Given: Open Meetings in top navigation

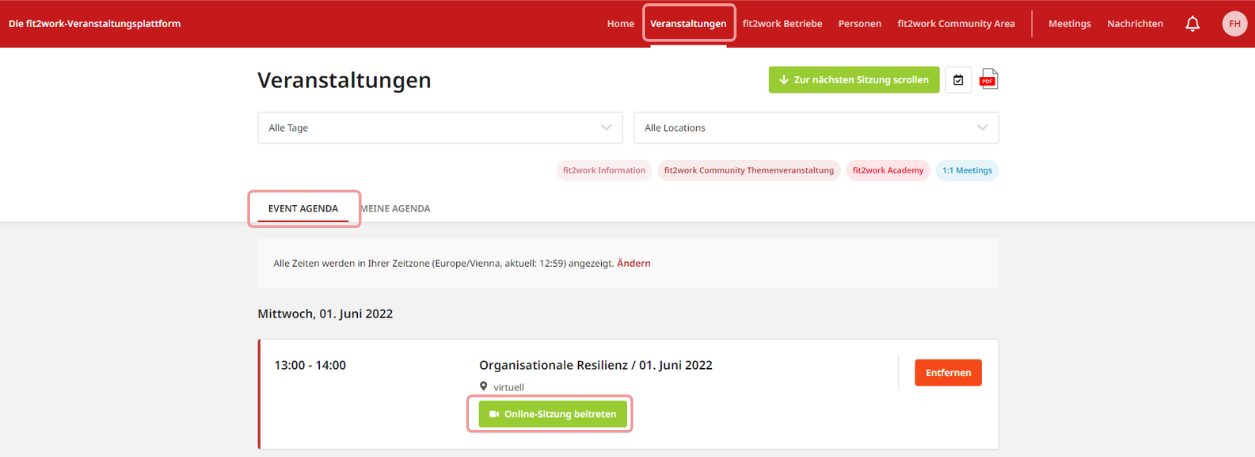Looking at the screenshot, I should point(1069,24).
